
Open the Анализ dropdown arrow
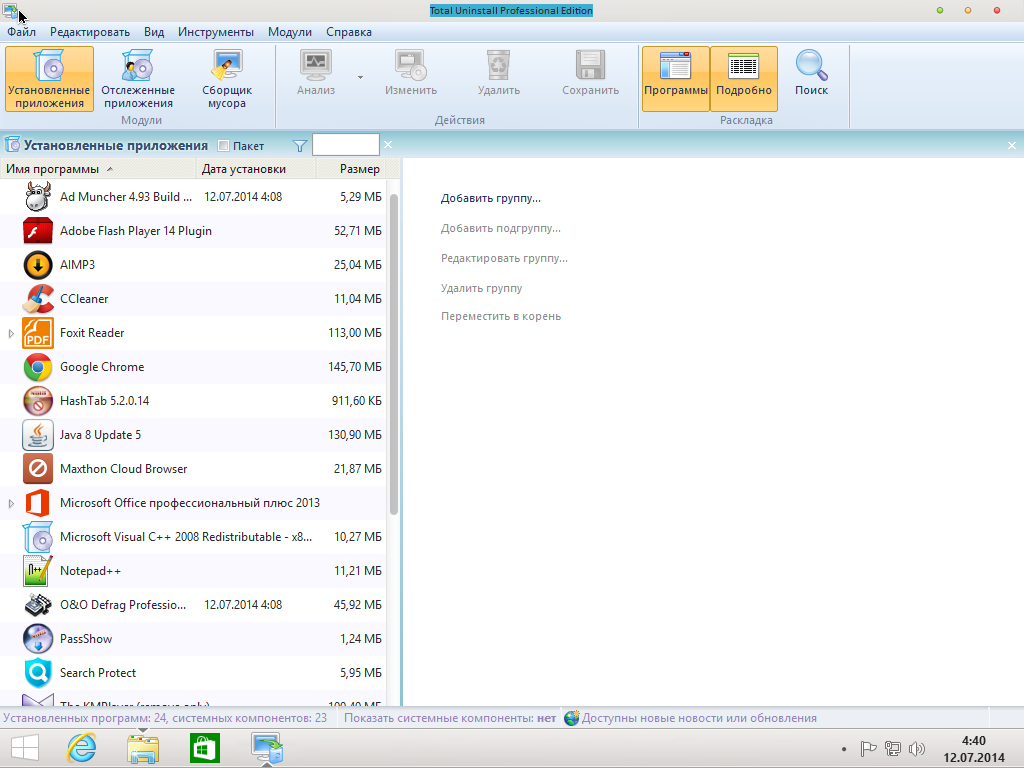(360, 77)
